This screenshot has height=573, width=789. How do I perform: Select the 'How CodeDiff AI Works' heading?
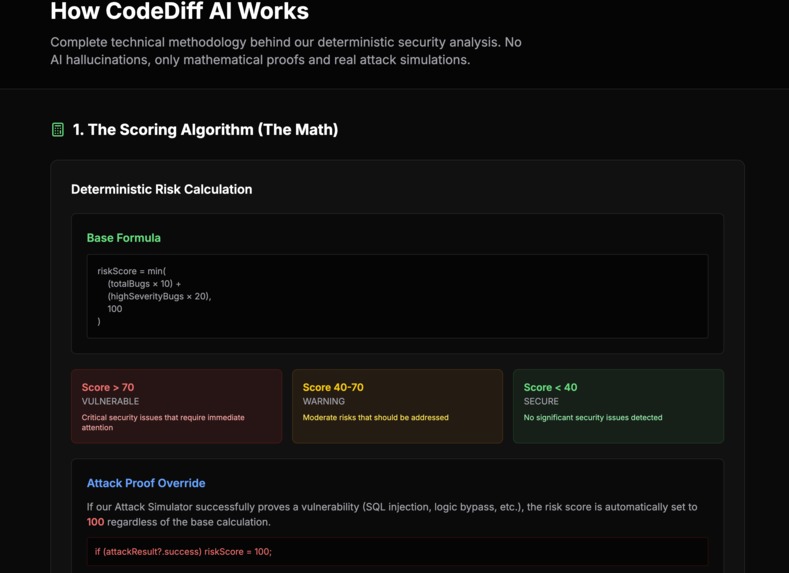[180, 11]
